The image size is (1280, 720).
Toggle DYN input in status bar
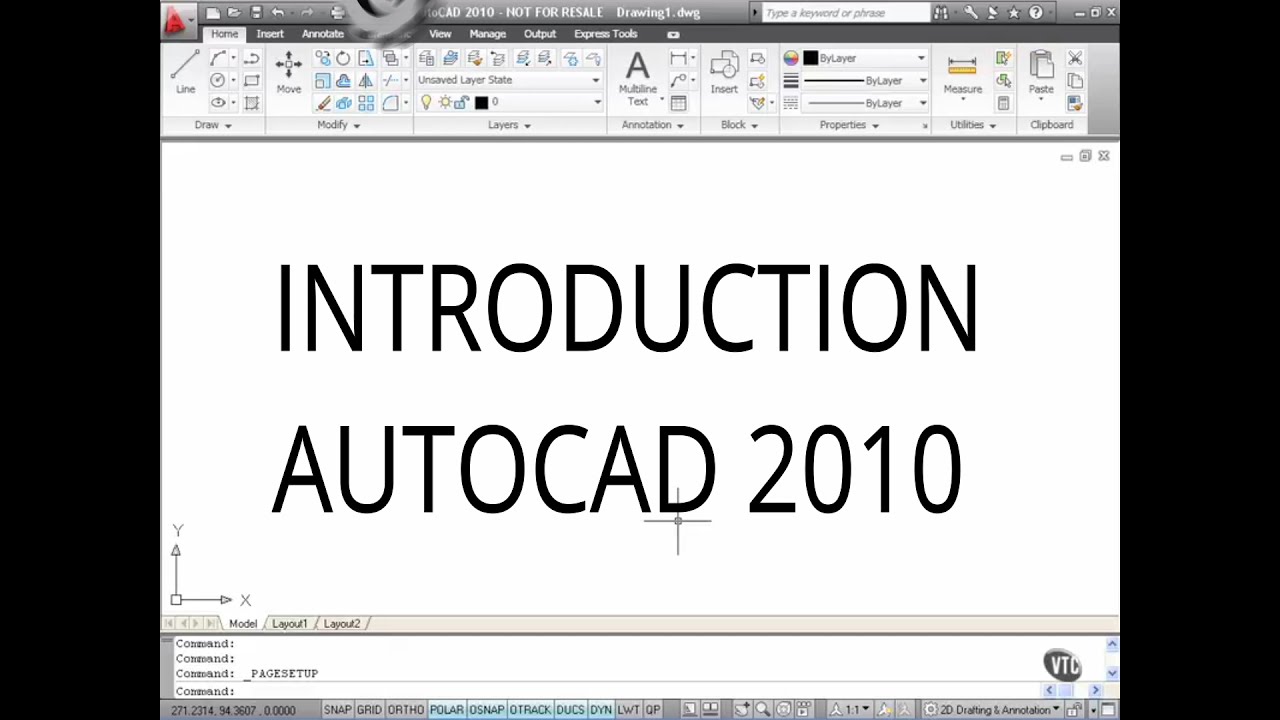pyautogui.click(x=600, y=710)
